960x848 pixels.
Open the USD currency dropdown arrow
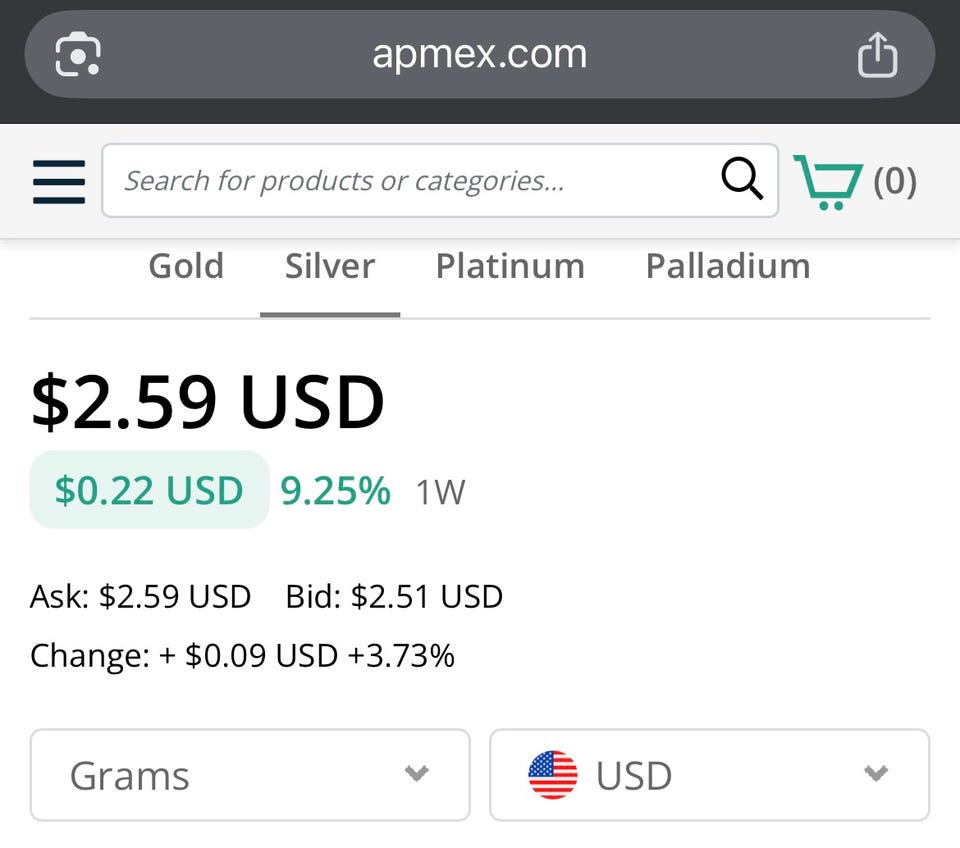[x=876, y=774]
